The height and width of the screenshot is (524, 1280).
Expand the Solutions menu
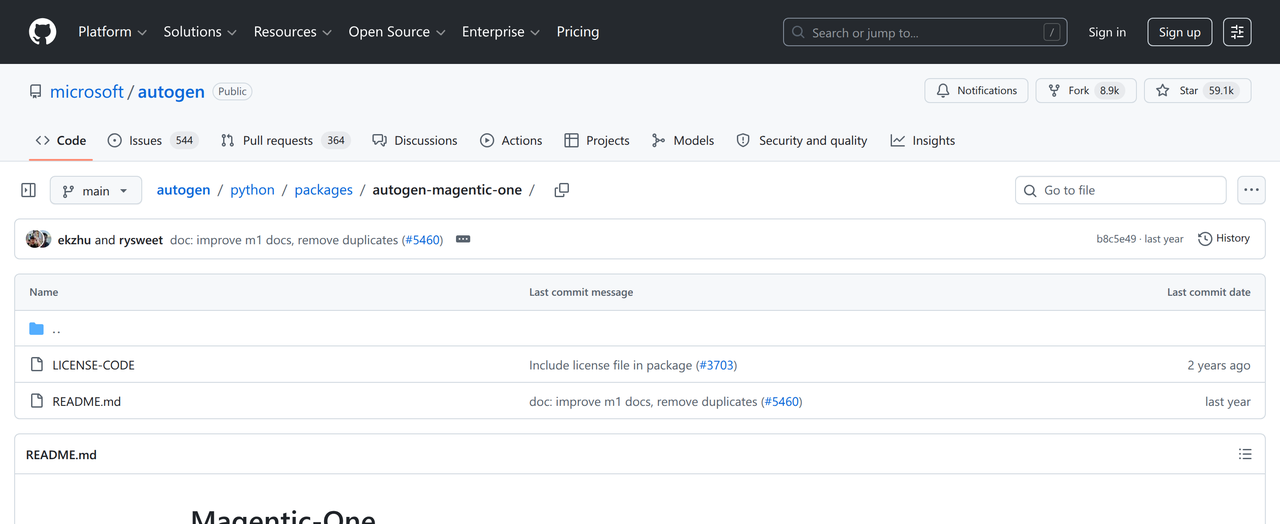pyautogui.click(x=200, y=32)
